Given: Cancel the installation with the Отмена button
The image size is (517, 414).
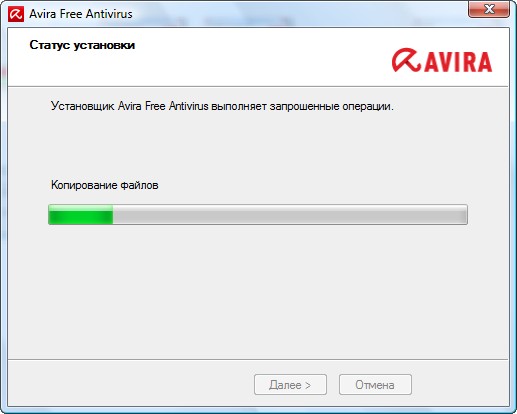Looking at the screenshot, I should [375, 385].
